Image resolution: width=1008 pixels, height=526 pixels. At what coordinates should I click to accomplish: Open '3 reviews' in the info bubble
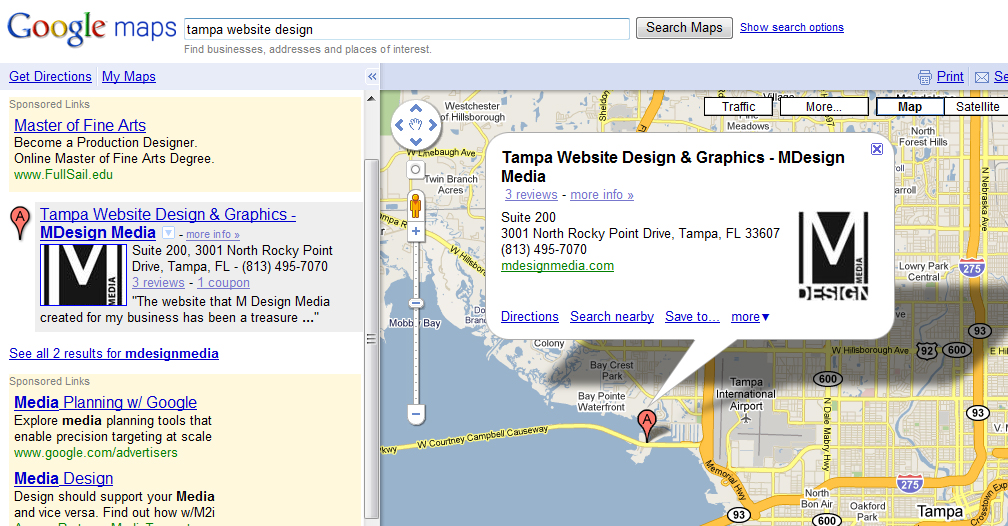[531, 194]
